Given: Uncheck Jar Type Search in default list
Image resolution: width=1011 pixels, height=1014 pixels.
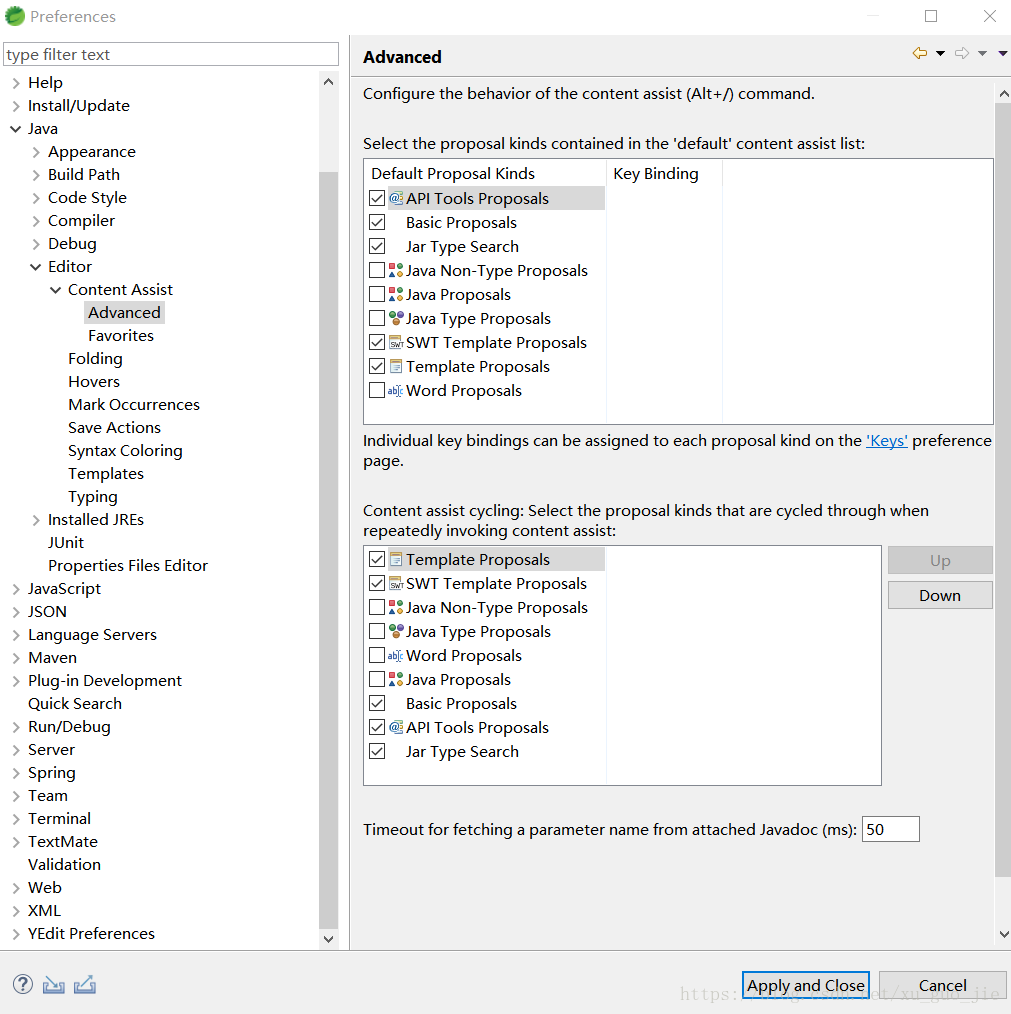Looking at the screenshot, I should click(376, 246).
